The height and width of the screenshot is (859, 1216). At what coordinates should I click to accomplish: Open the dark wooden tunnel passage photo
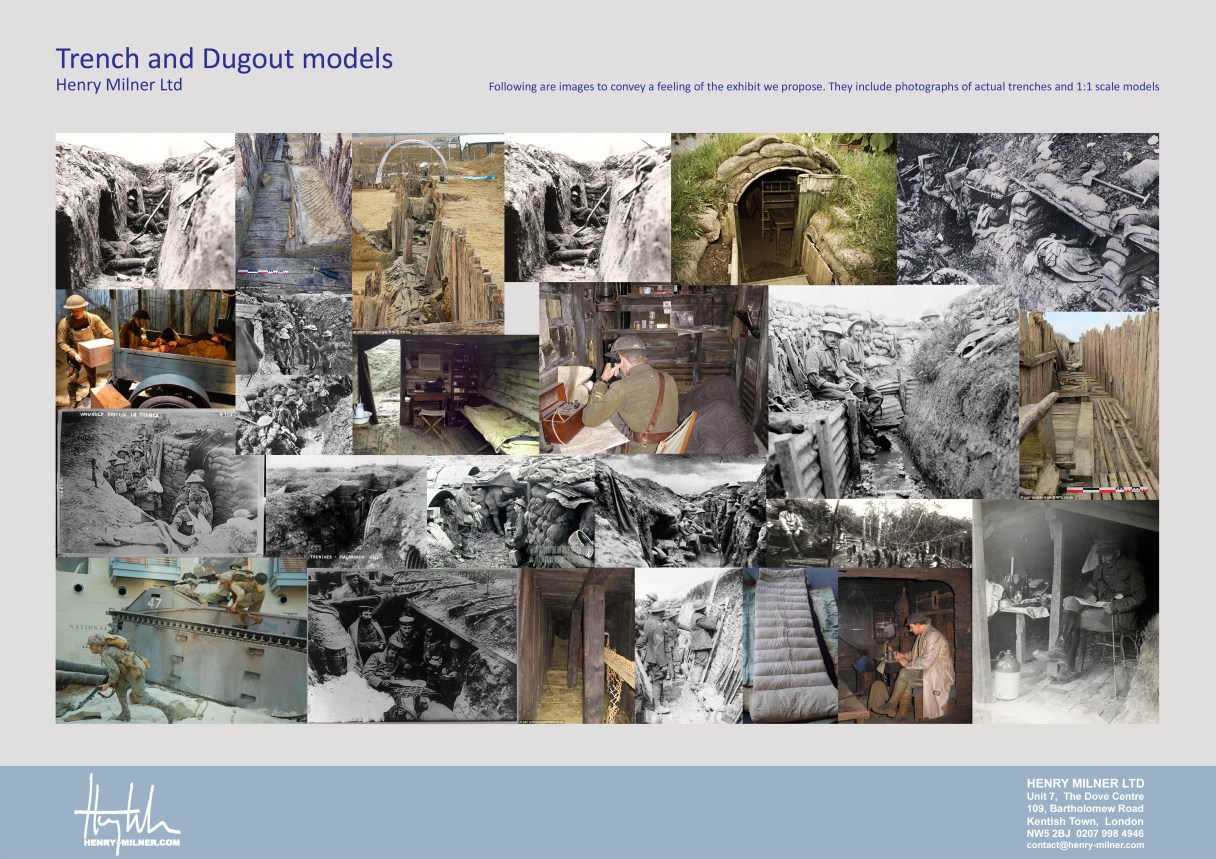575,645
